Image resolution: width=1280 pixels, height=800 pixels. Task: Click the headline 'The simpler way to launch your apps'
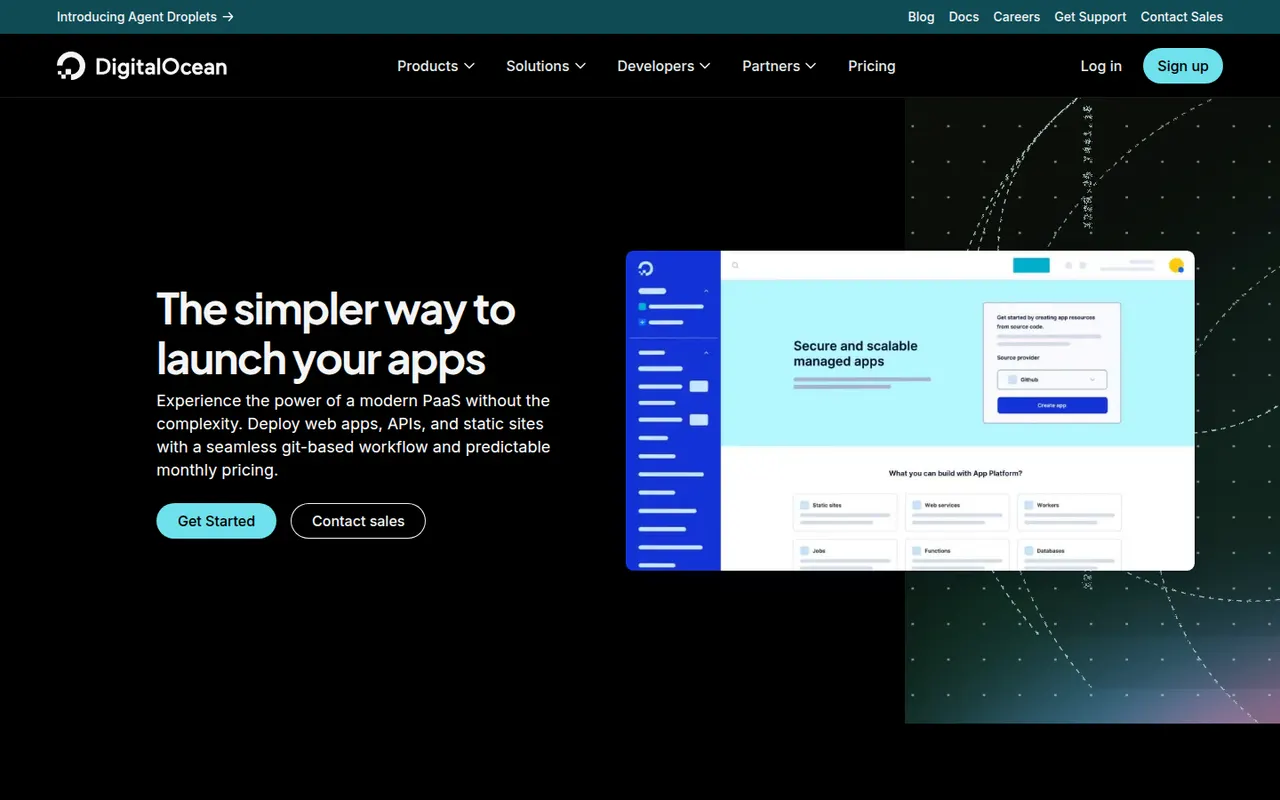(x=336, y=334)
